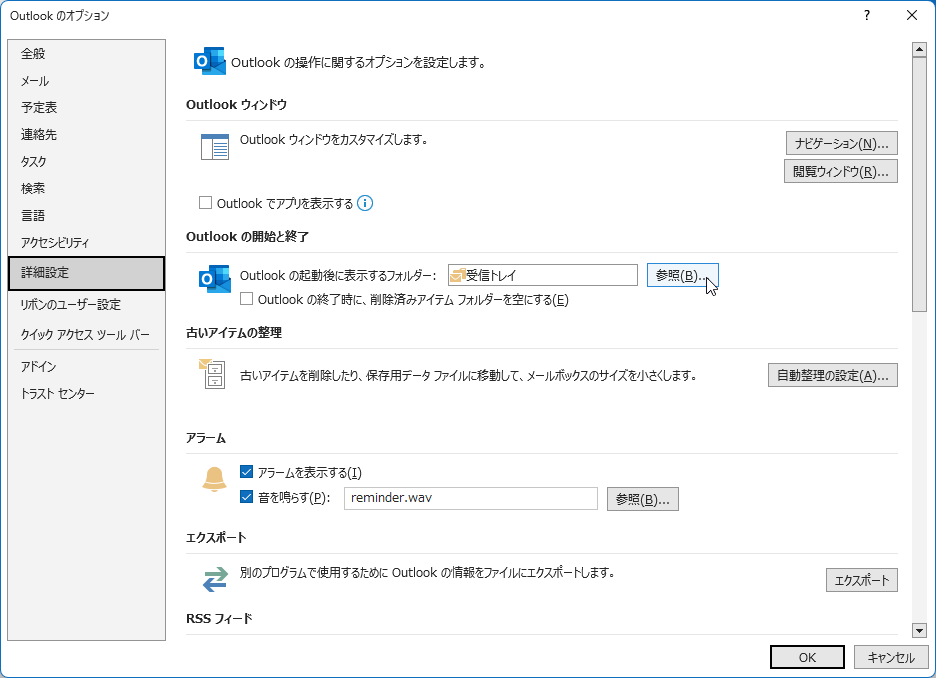Close the Outlook のオプション dialog
This screenshot has width=936, height=678.
(912, 16)
